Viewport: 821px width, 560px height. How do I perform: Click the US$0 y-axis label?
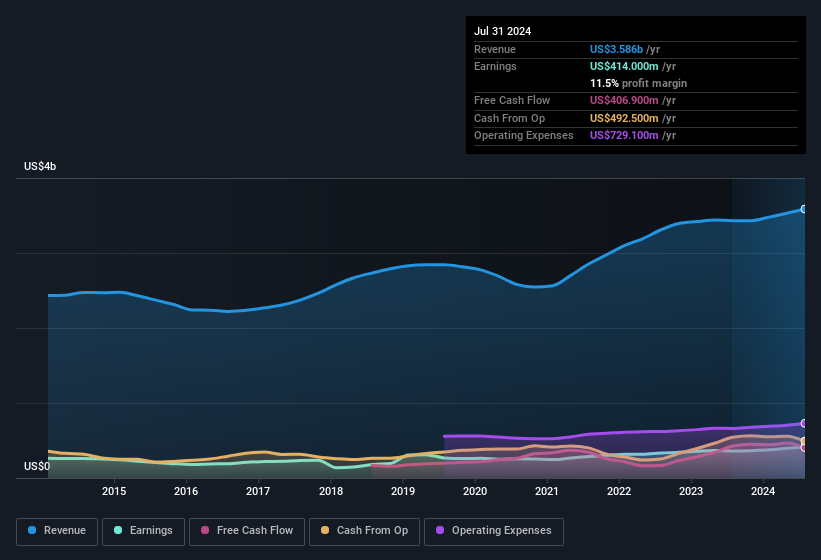37,467
